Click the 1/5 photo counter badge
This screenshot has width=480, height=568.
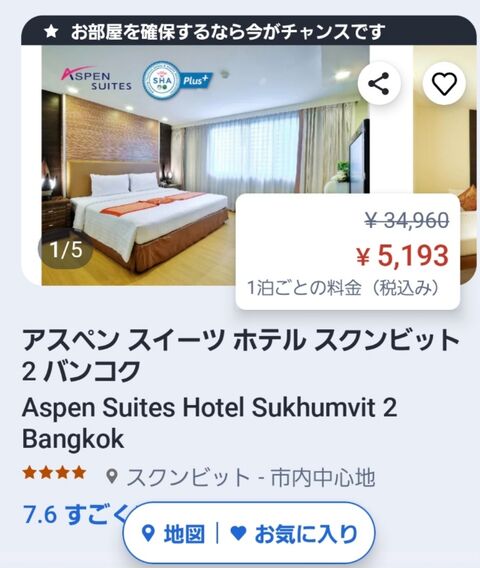[x=66, y=250]
